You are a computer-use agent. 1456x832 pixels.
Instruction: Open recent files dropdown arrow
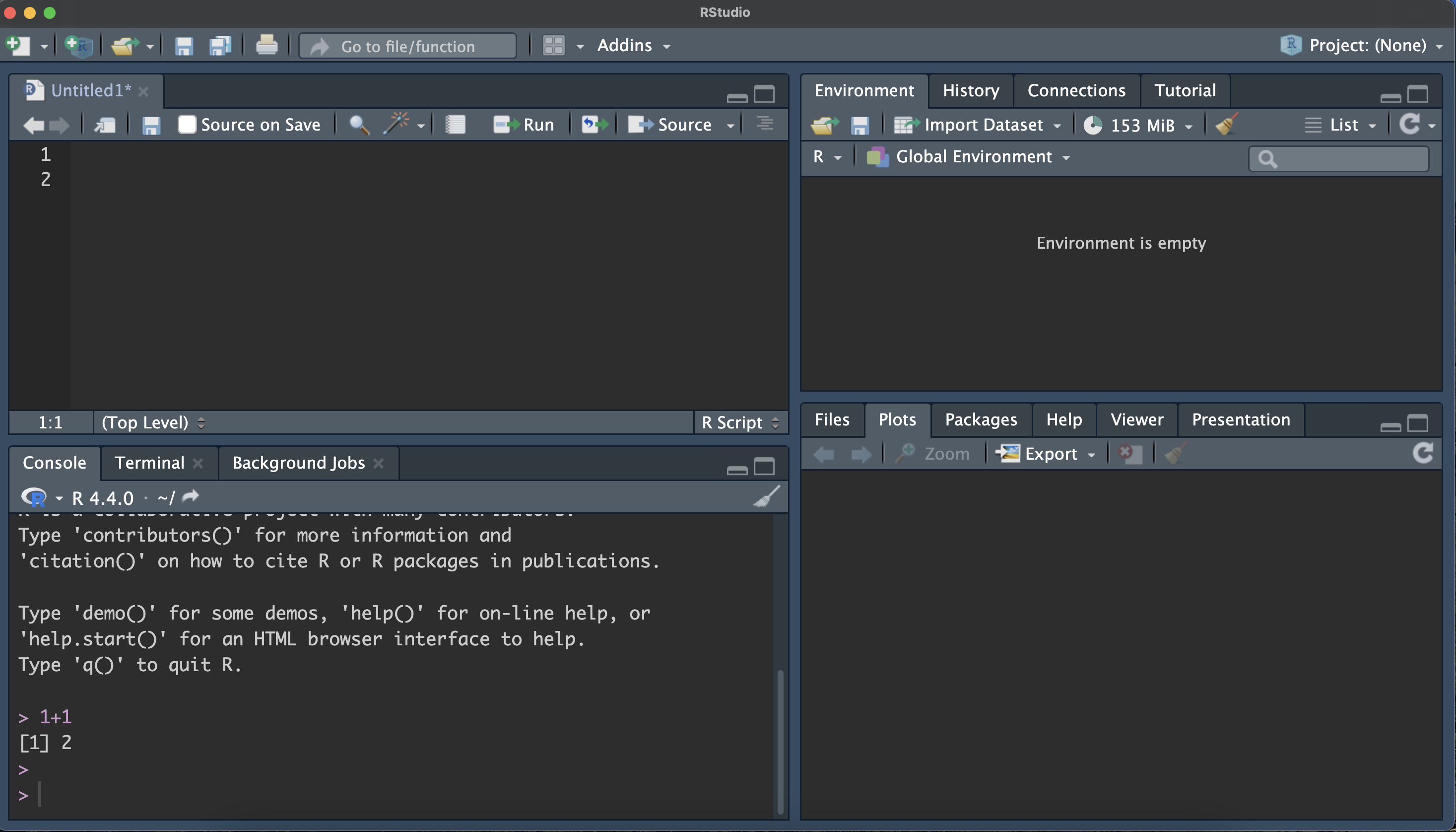(150, 46)
